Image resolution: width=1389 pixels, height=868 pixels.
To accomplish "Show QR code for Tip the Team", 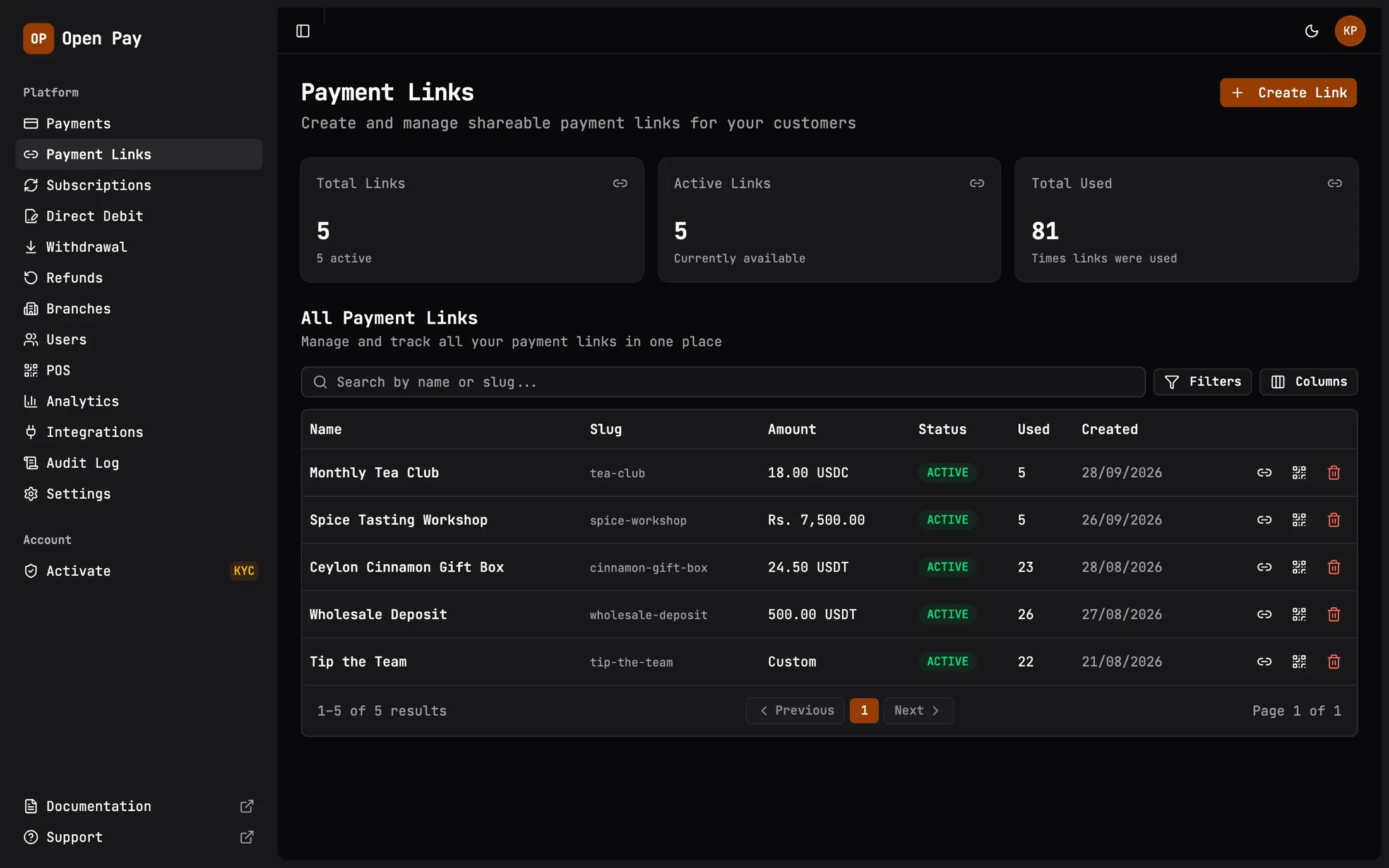I will tap(1299, 662).
